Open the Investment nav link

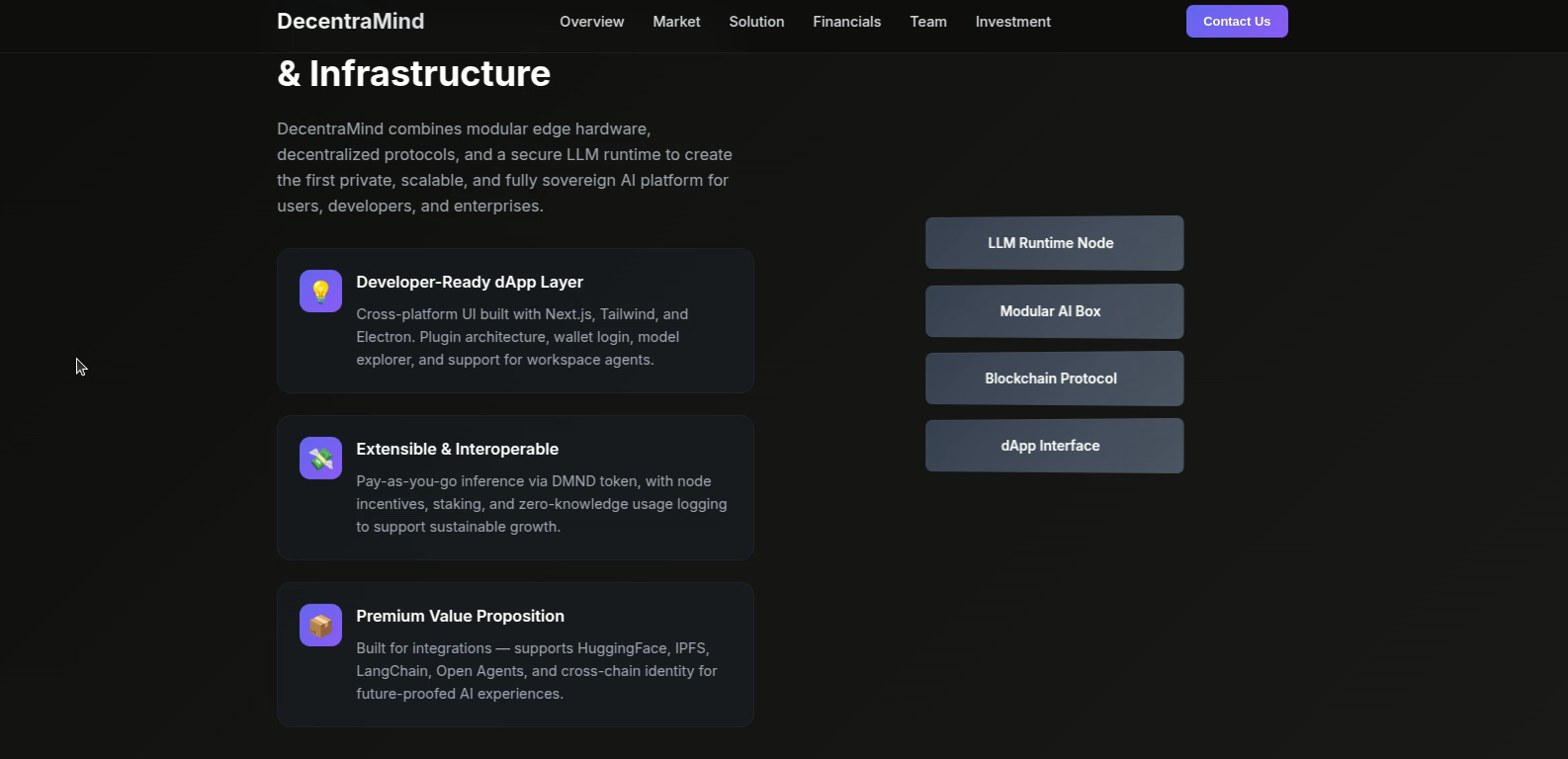click(x=1012, y=22)
